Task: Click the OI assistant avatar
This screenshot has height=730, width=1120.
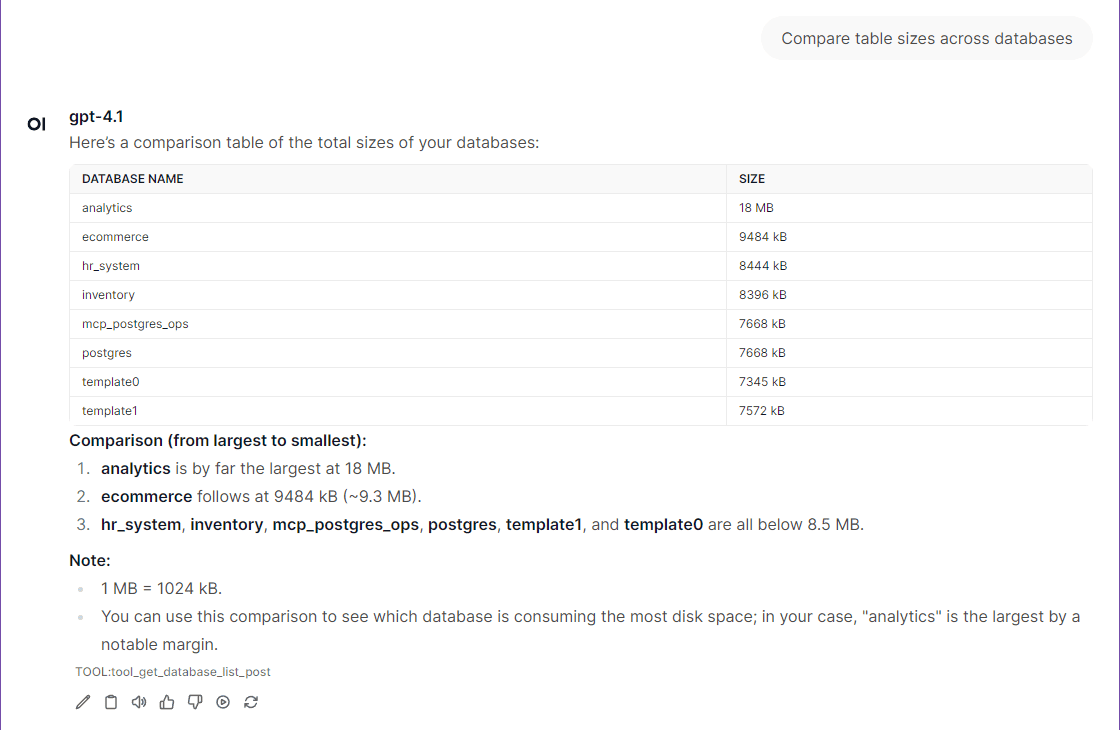Action: coord(36,123)
